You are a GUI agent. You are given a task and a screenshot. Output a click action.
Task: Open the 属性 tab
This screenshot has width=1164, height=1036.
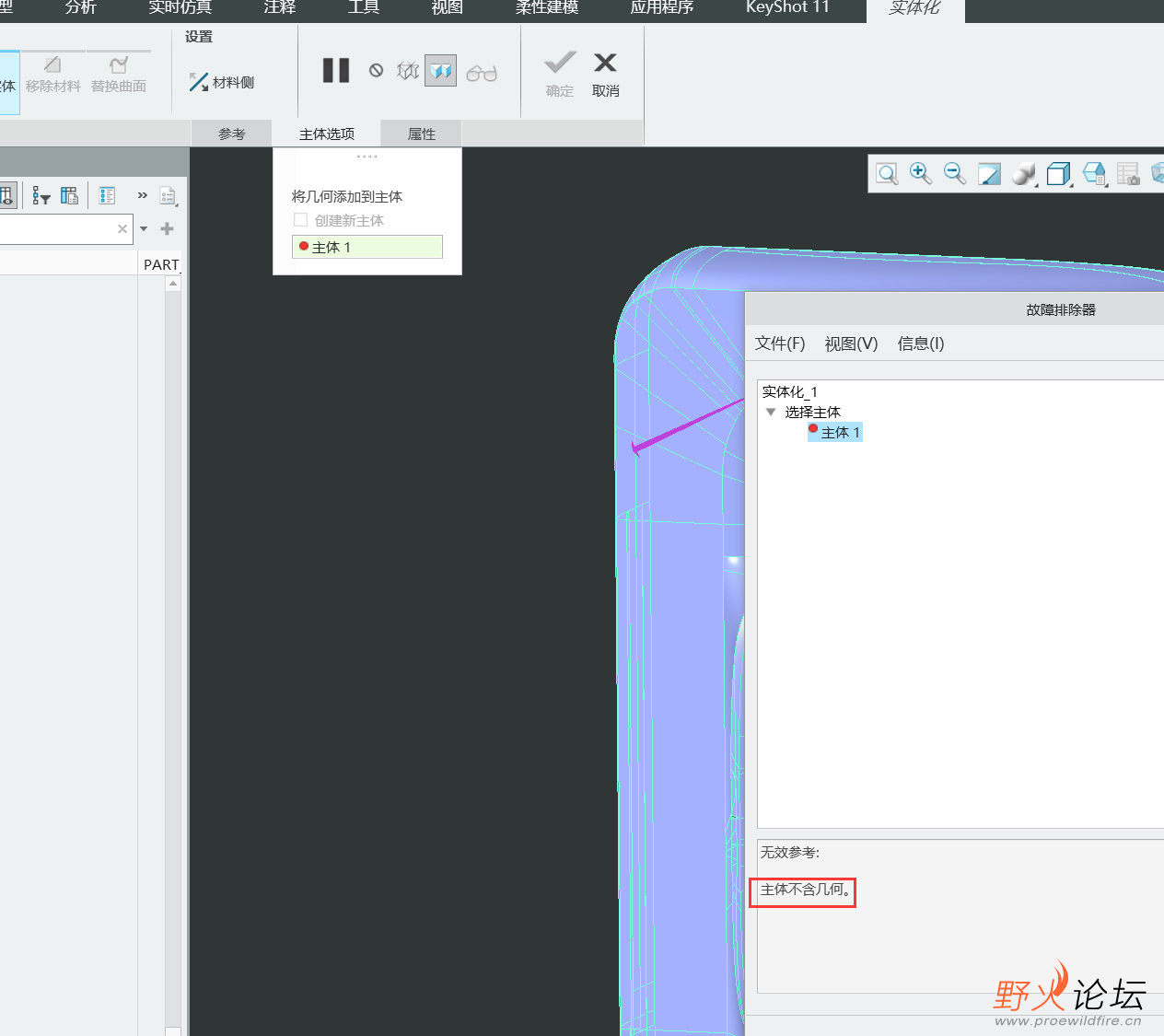pos(422,134)
